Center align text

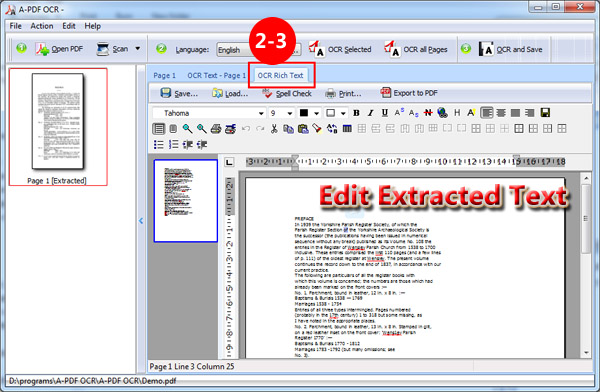tap(501, 113)
